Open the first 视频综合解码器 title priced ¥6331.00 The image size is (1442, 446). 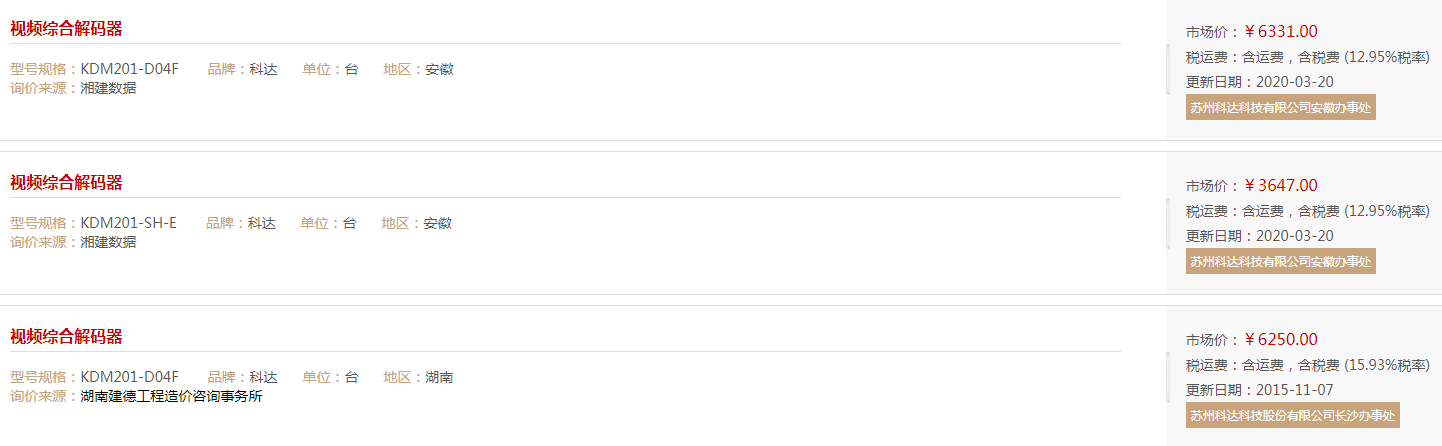coord(66,28)
